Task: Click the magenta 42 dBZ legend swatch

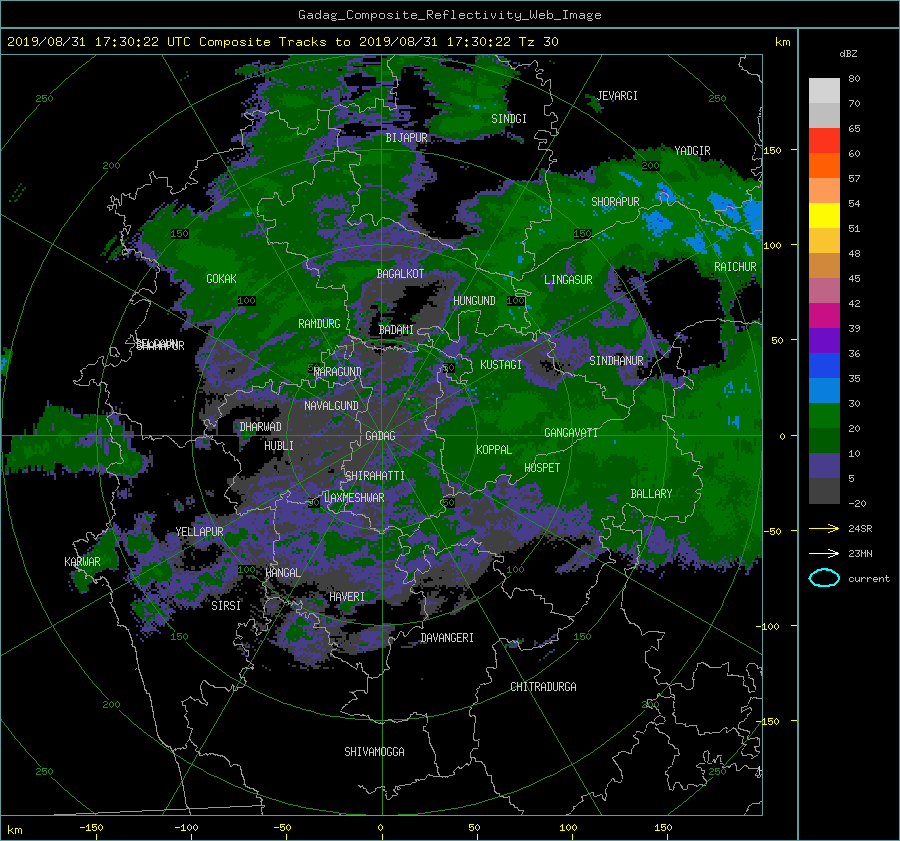Action: (x=824, y=315)
